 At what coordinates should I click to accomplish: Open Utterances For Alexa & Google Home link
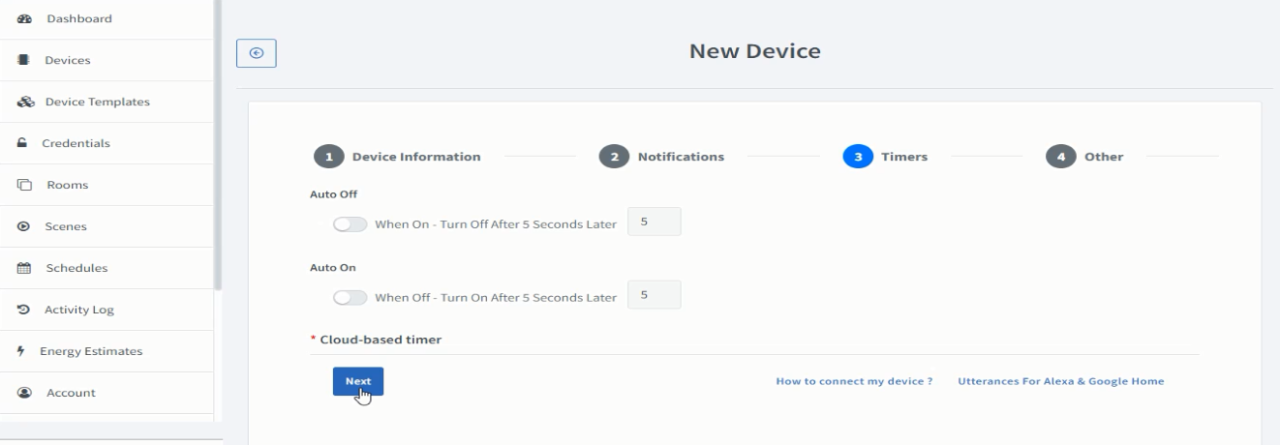pos(1061,382)
